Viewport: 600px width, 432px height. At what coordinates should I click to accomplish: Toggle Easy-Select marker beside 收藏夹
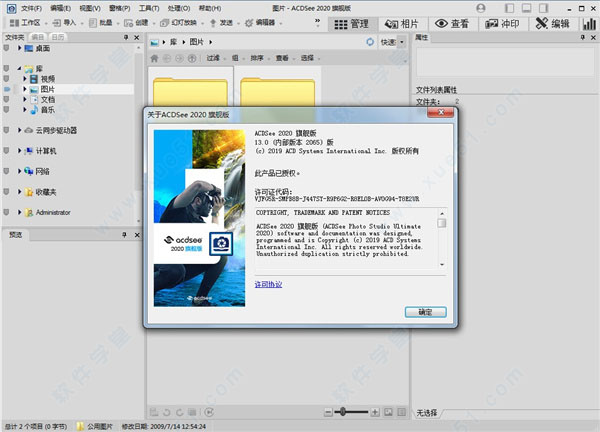(6, 192)
